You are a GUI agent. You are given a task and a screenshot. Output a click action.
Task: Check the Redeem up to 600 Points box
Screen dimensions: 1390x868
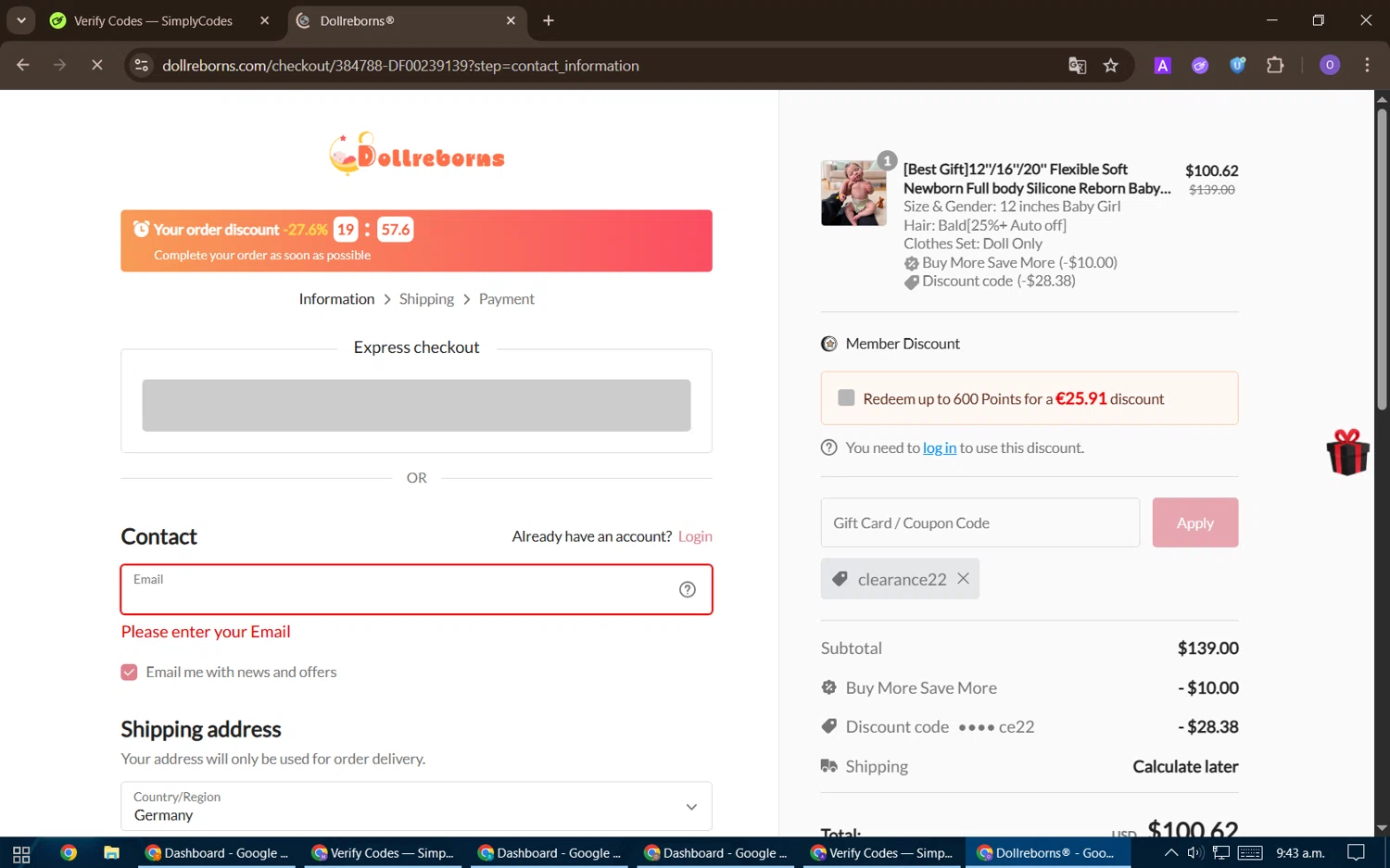click(x=846, y=397)
